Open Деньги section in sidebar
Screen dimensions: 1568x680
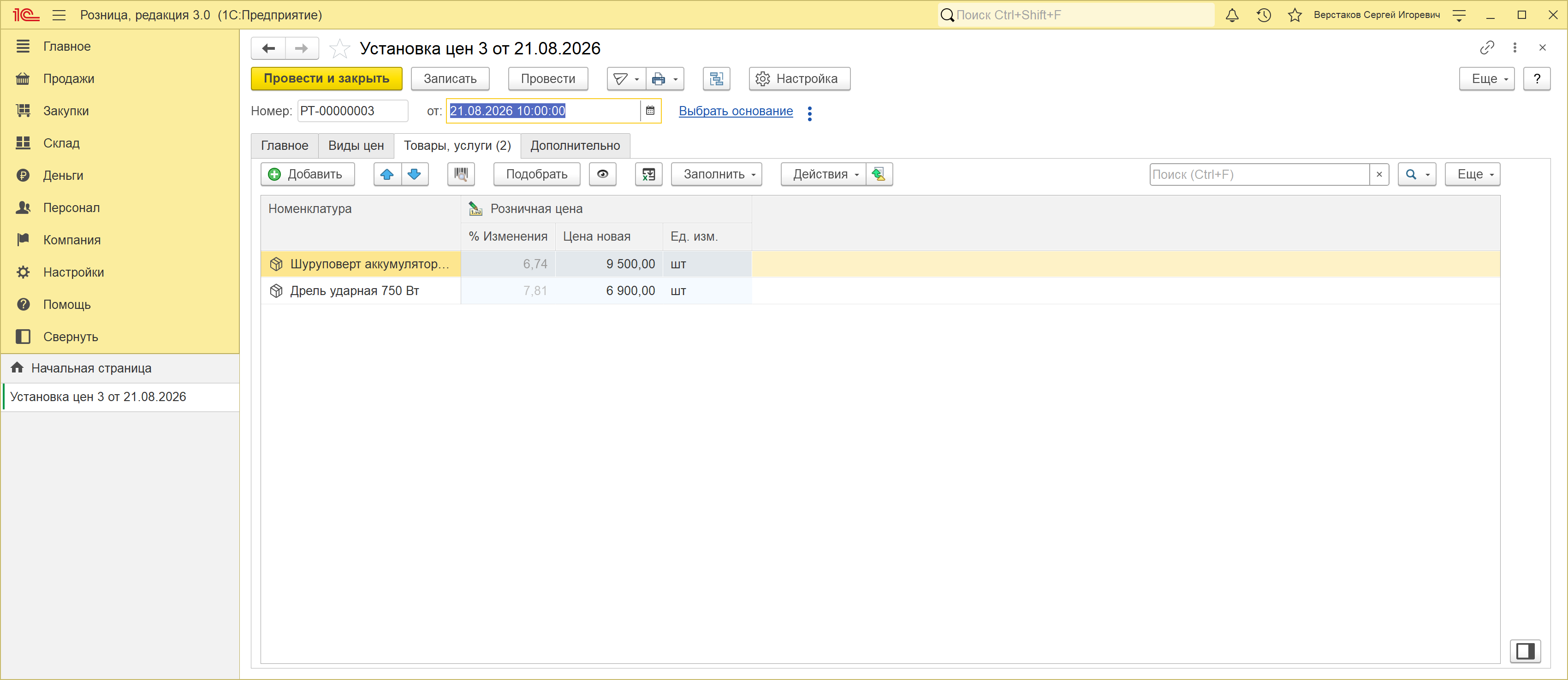pos(120,175)
